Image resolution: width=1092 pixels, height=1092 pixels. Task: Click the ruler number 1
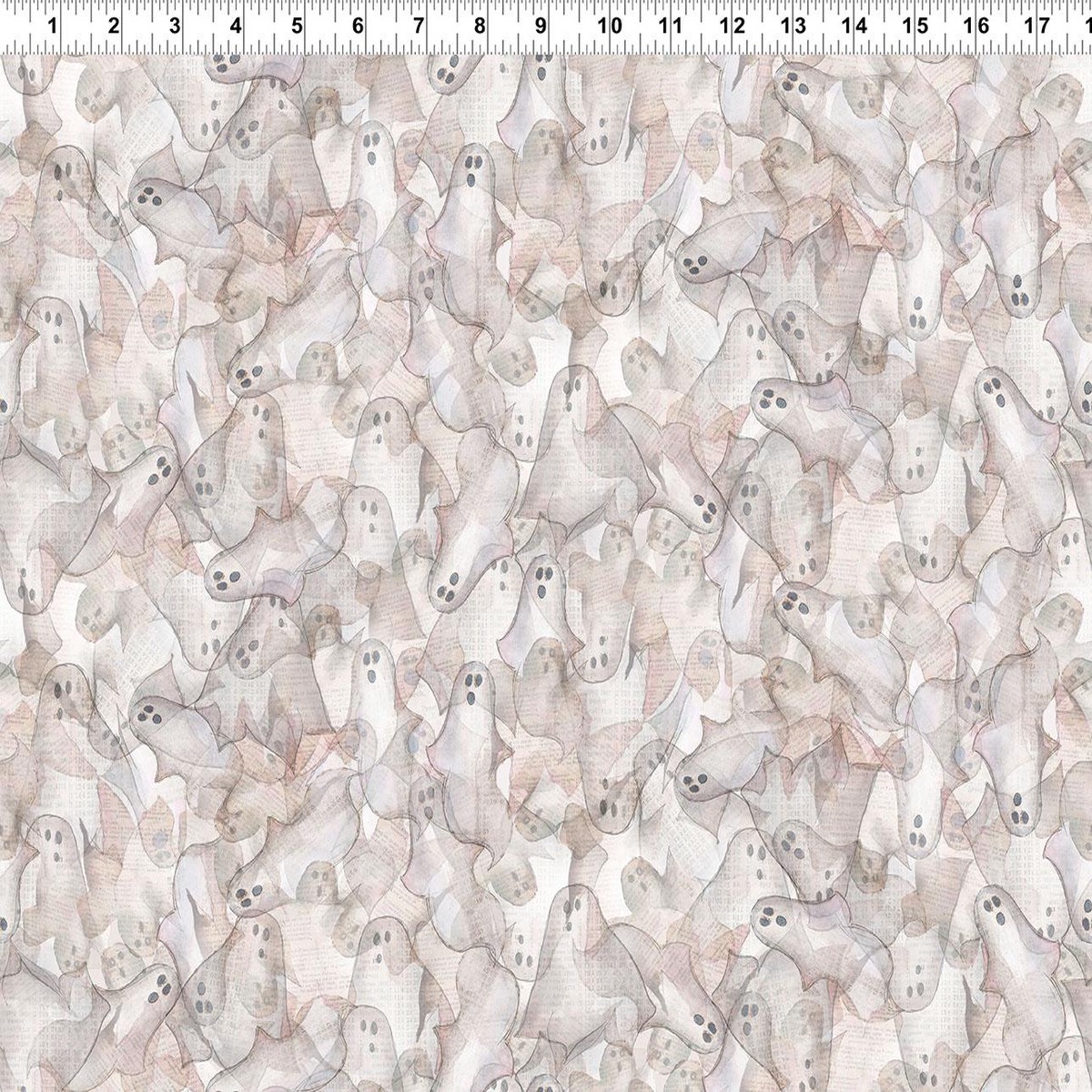pyautogui.click(x=53, y=27)
